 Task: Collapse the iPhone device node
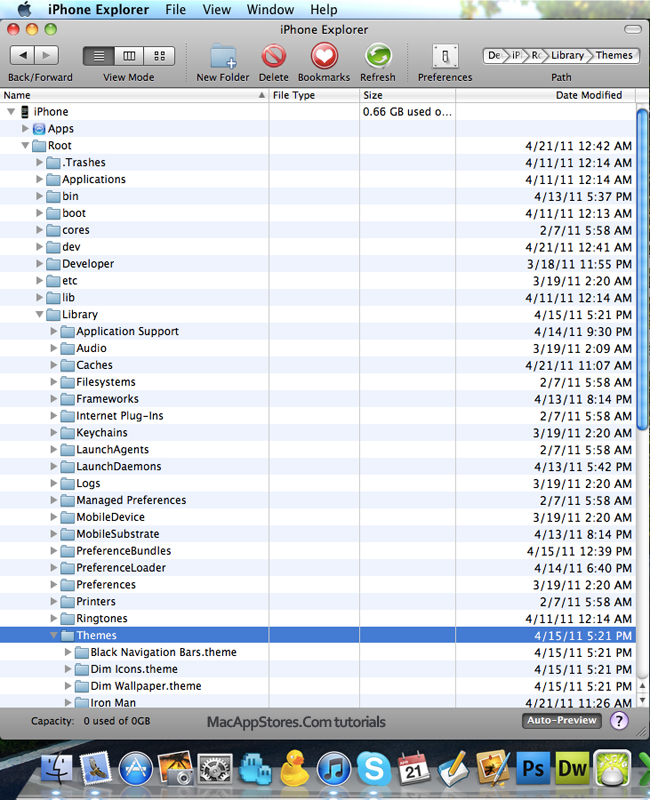(x=11, y=111)
